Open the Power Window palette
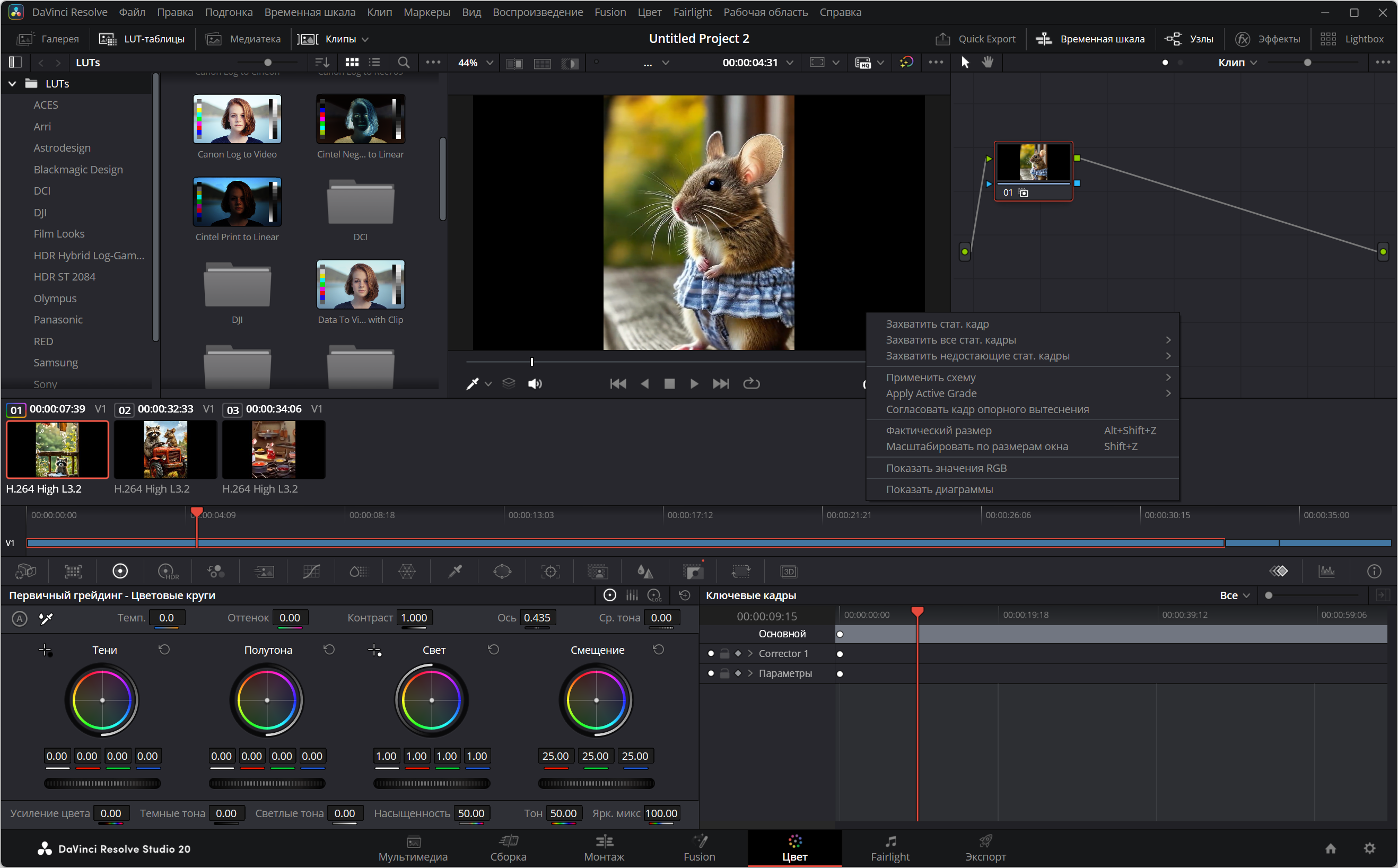The height and width of the screenshot is (868, 1398). tap(502, 571)
